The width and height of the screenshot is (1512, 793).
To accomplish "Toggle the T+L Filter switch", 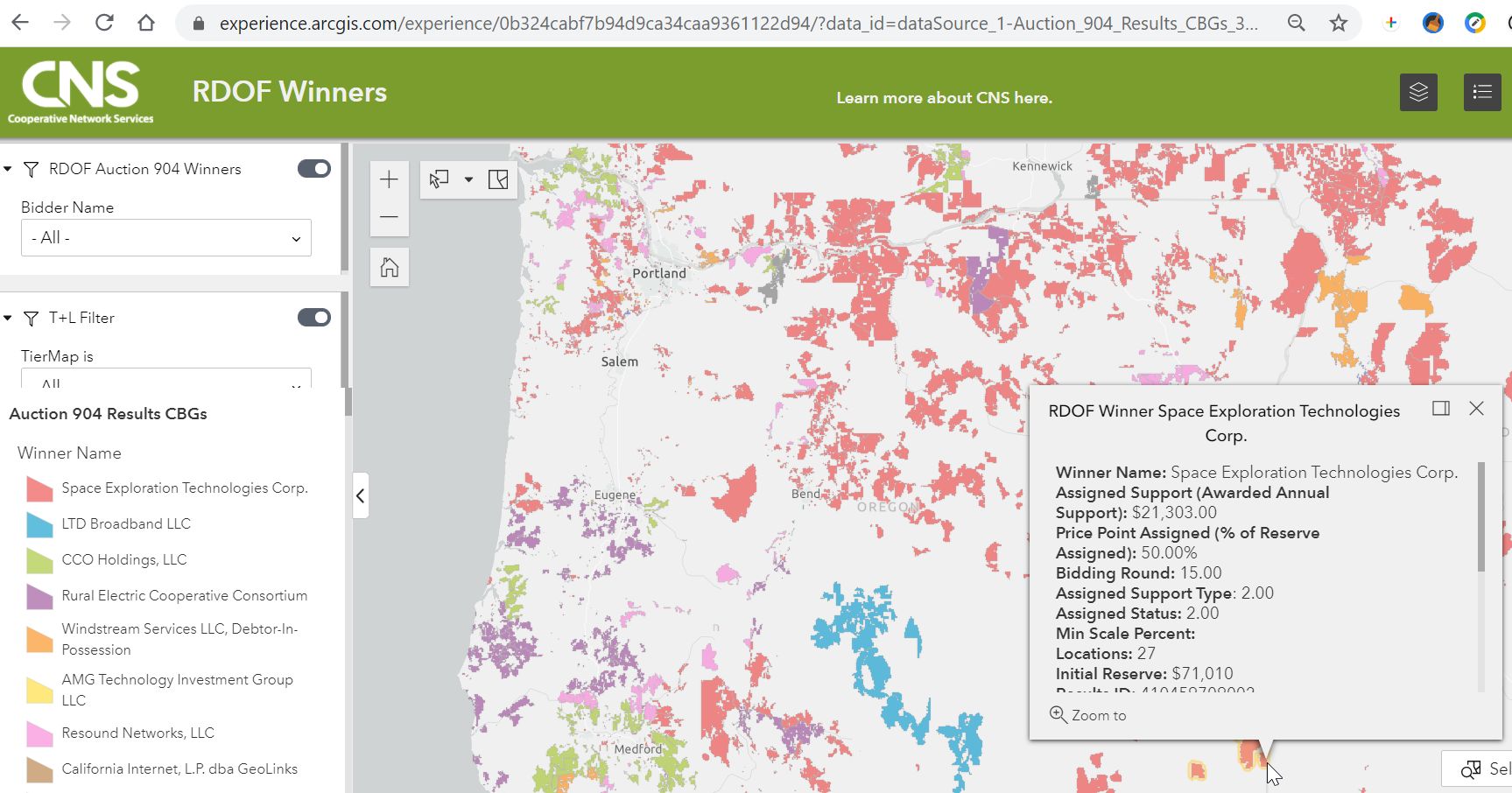I will click(x=314, y=317).
